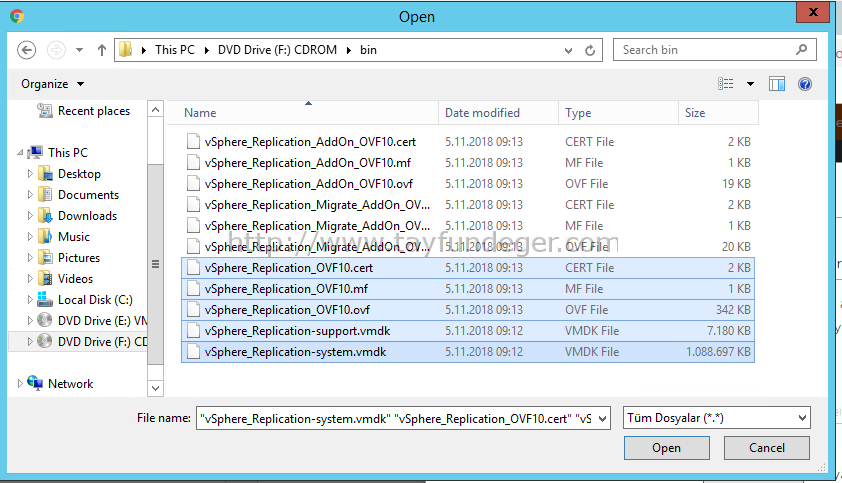The image size is (842, 483).
Task: Open the Organize menu
Action: click(x=52, y=84)
